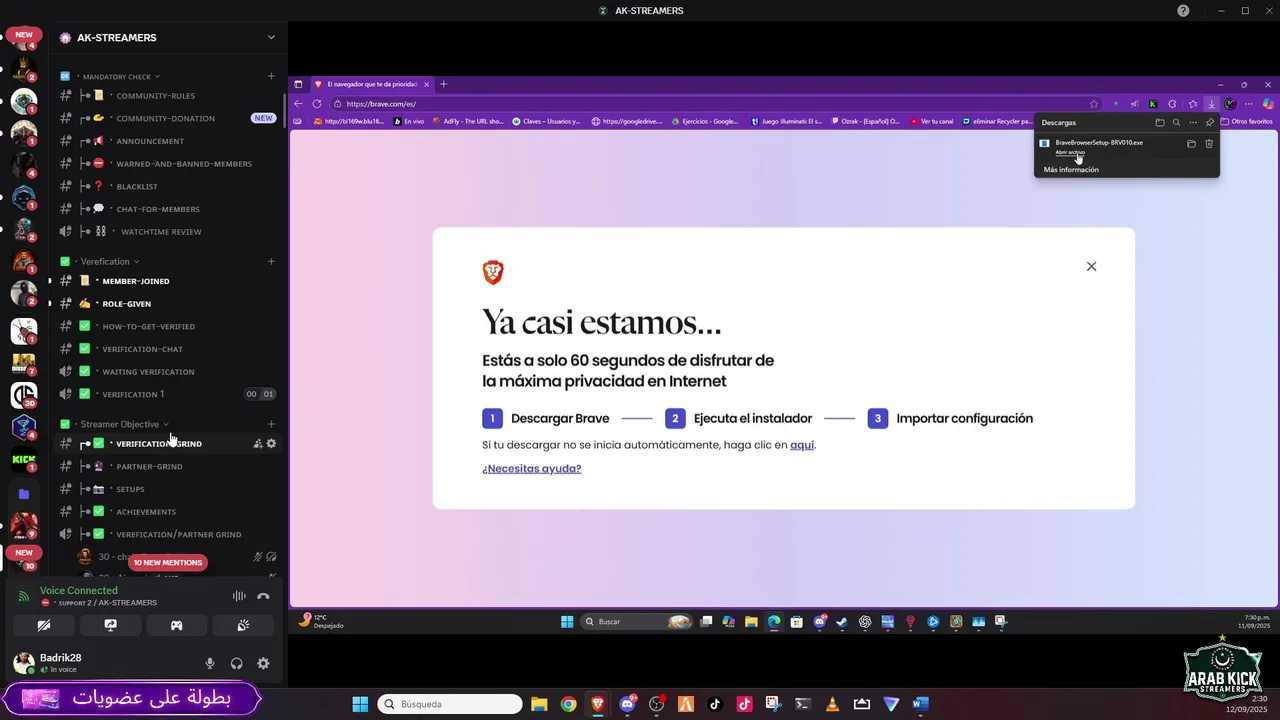Viewport: 1280px width, 720px height.
Task: Click the Búsqueda taskbar search box
Action: 451,704
